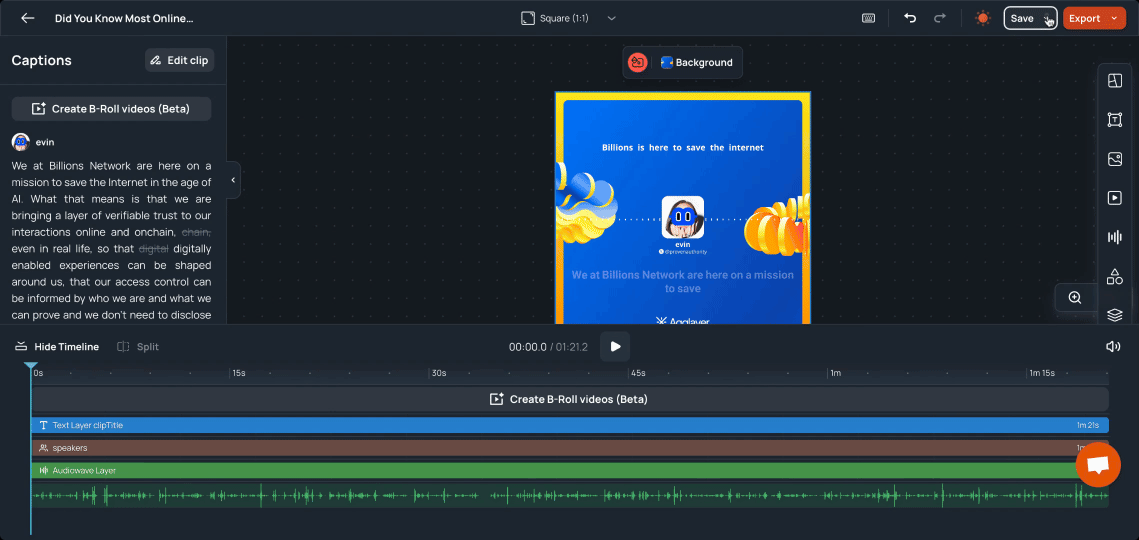Play the video preview
Image resolution: width=1139 pixels, height=540 pixels.
615,347
